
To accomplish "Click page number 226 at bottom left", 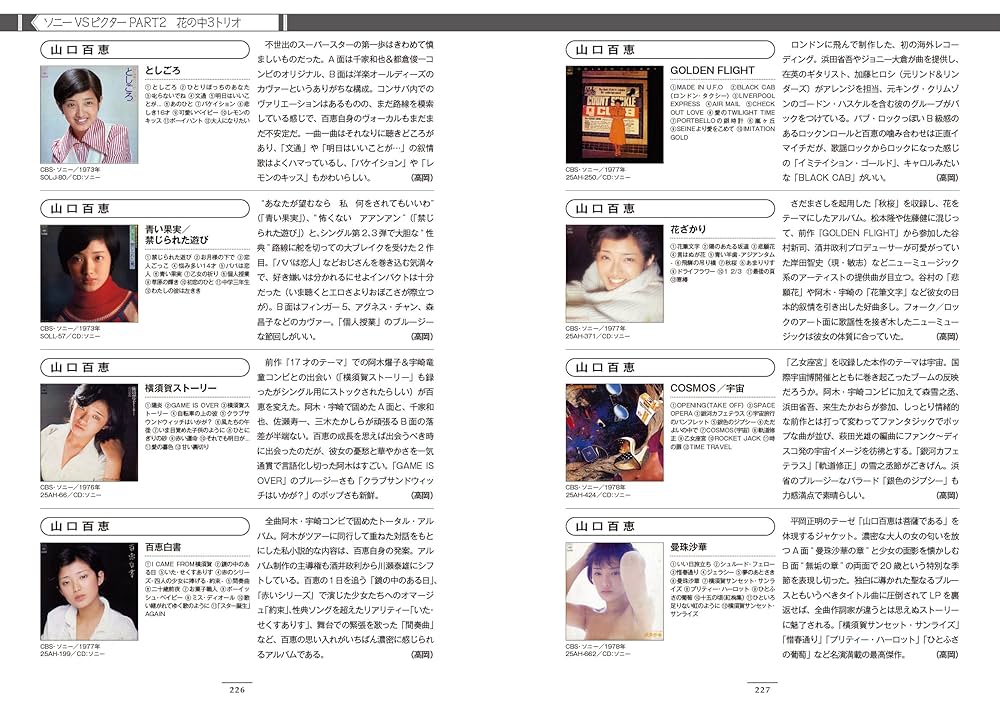I will click(x=240, y=688).
